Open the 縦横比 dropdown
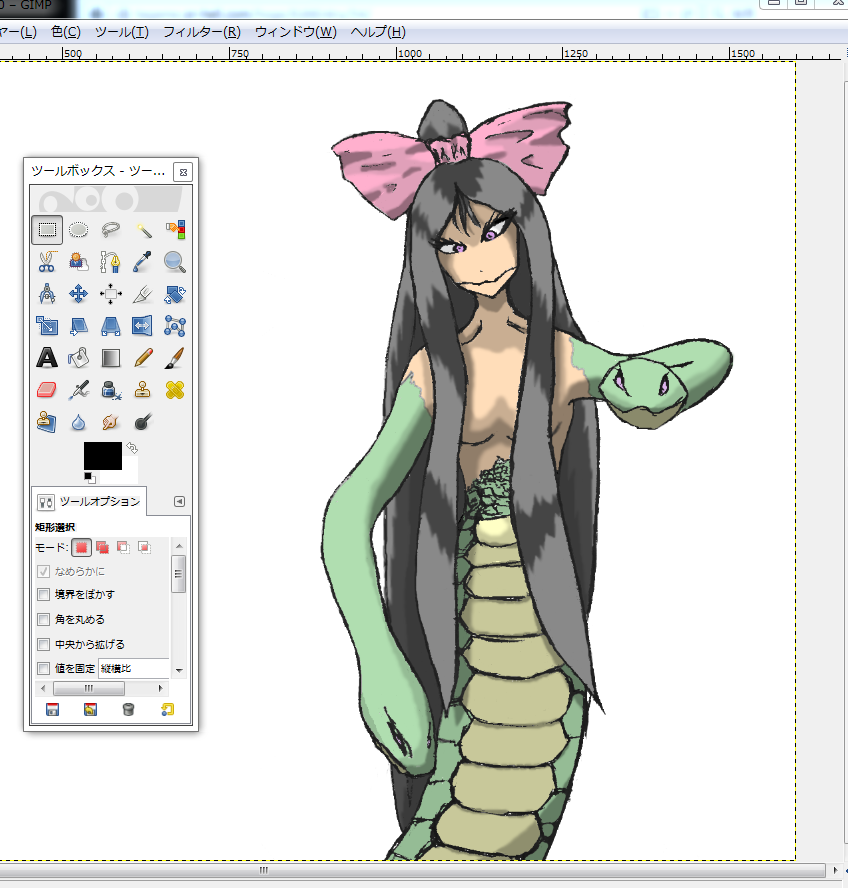This screenshot has width=848, height=888. point(134,668)
